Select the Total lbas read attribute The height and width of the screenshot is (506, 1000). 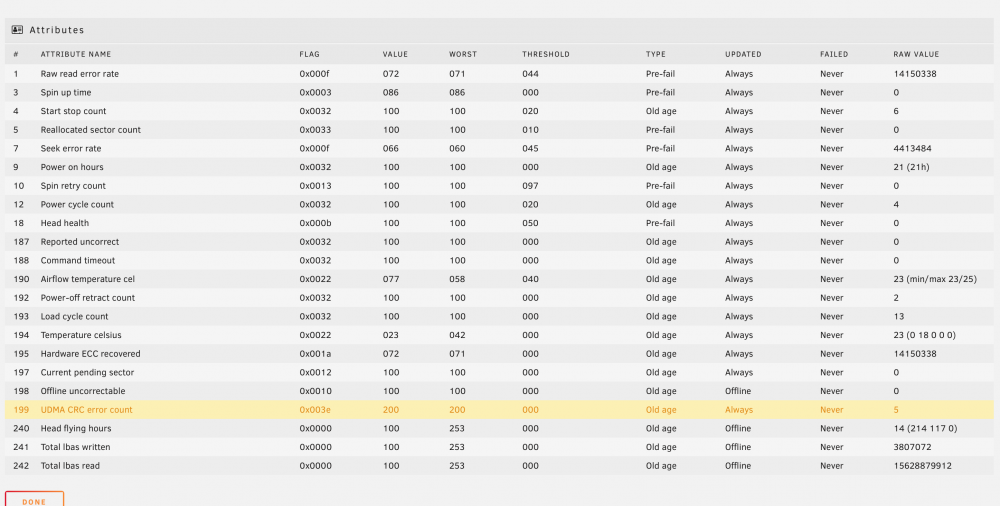click(x=70, y=466)
